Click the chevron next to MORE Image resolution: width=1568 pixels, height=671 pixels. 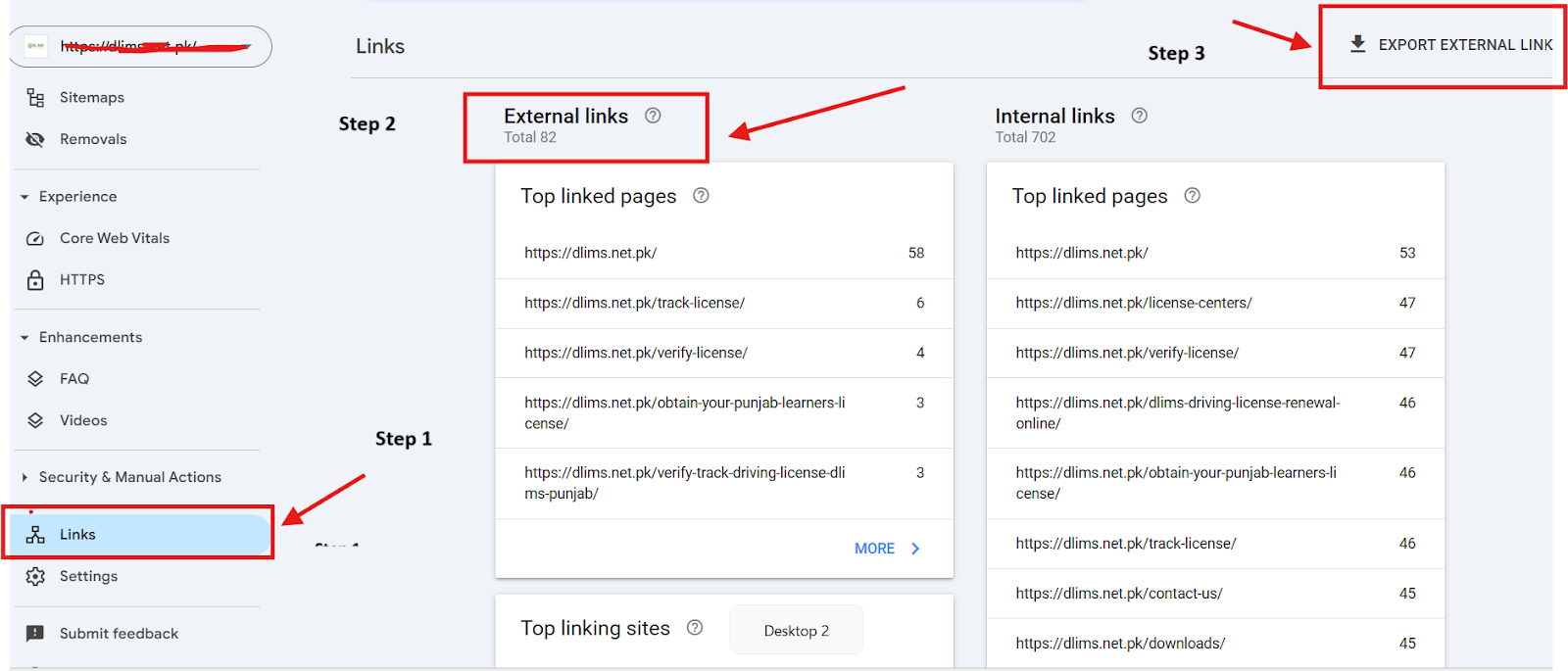click(x=915, y=549)
